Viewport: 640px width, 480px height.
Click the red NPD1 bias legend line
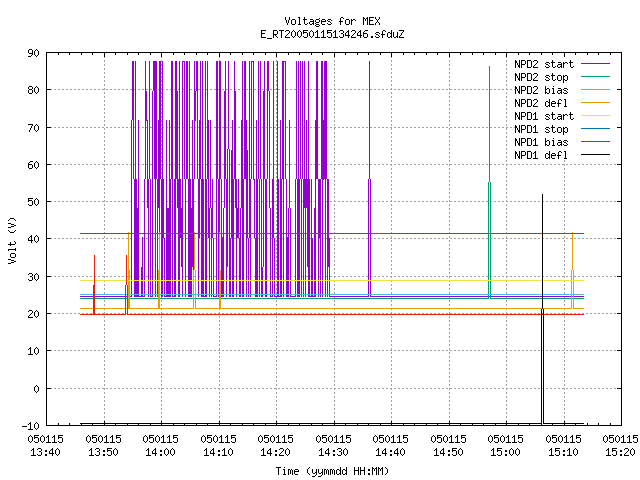click(x=595, y=142)
